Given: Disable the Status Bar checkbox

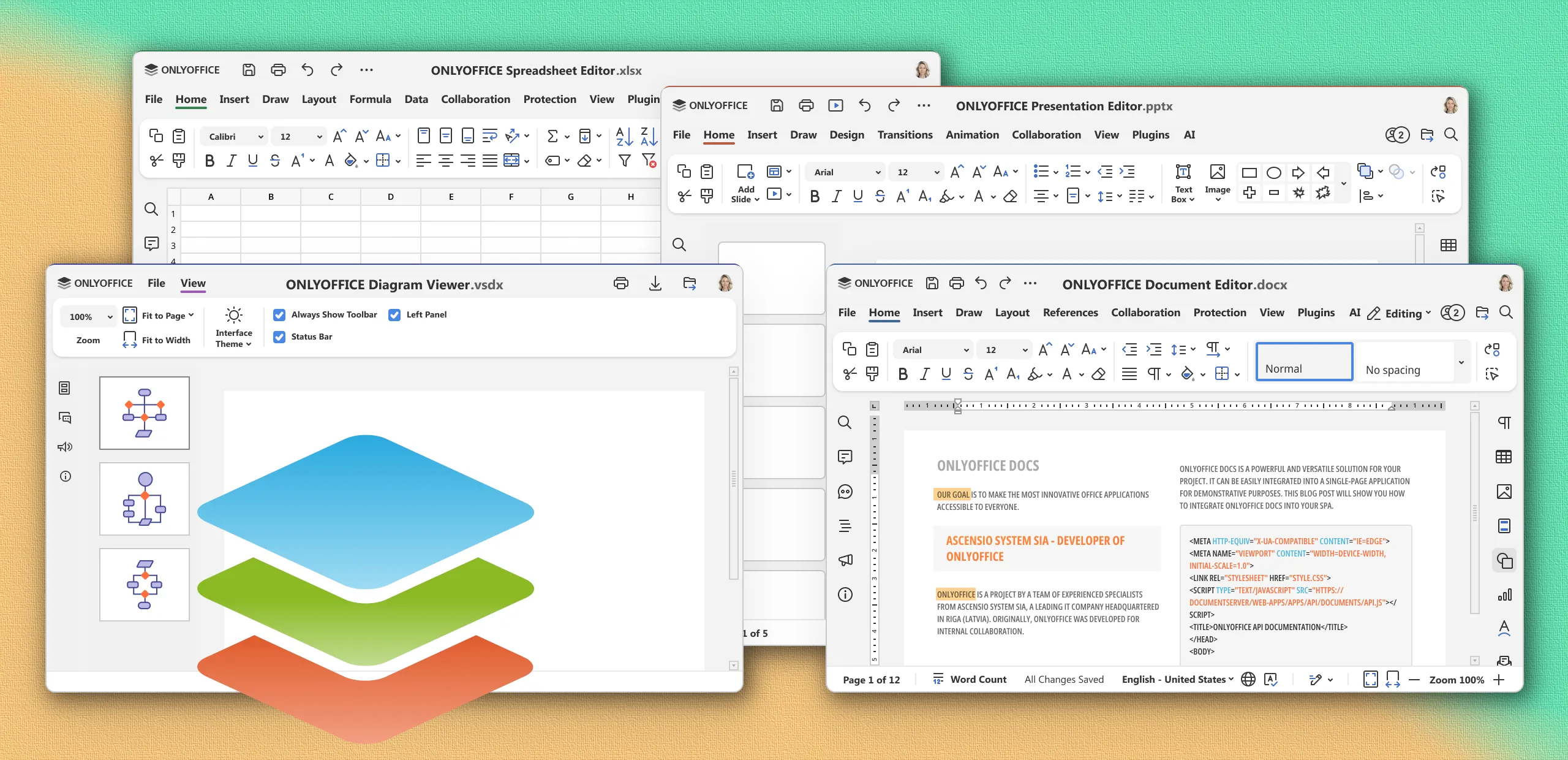Looking at the screenshot, I should pos(279,336).
